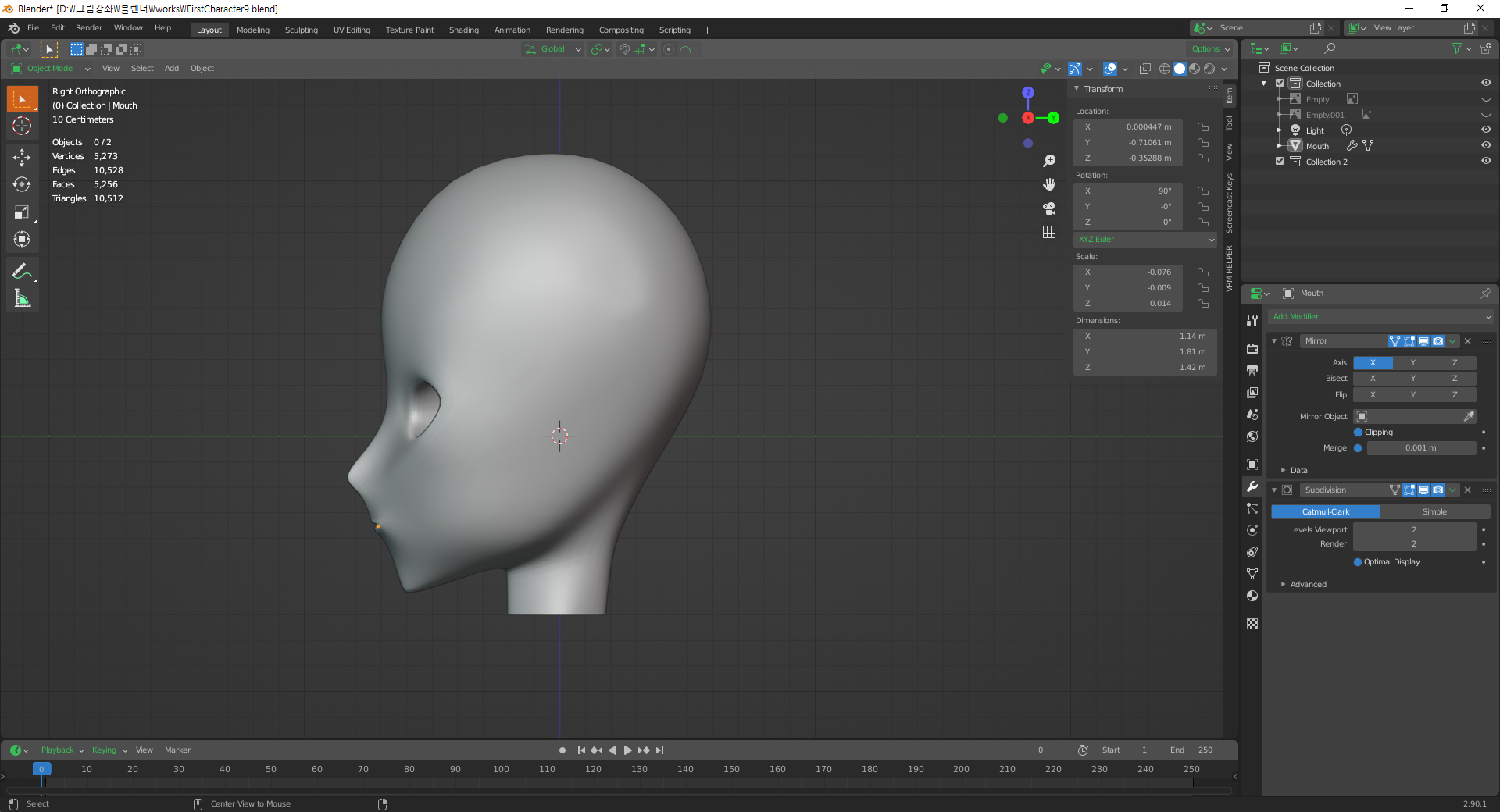
Task: Open the Material properties tab icon
Action: [x=1252, y=596]
